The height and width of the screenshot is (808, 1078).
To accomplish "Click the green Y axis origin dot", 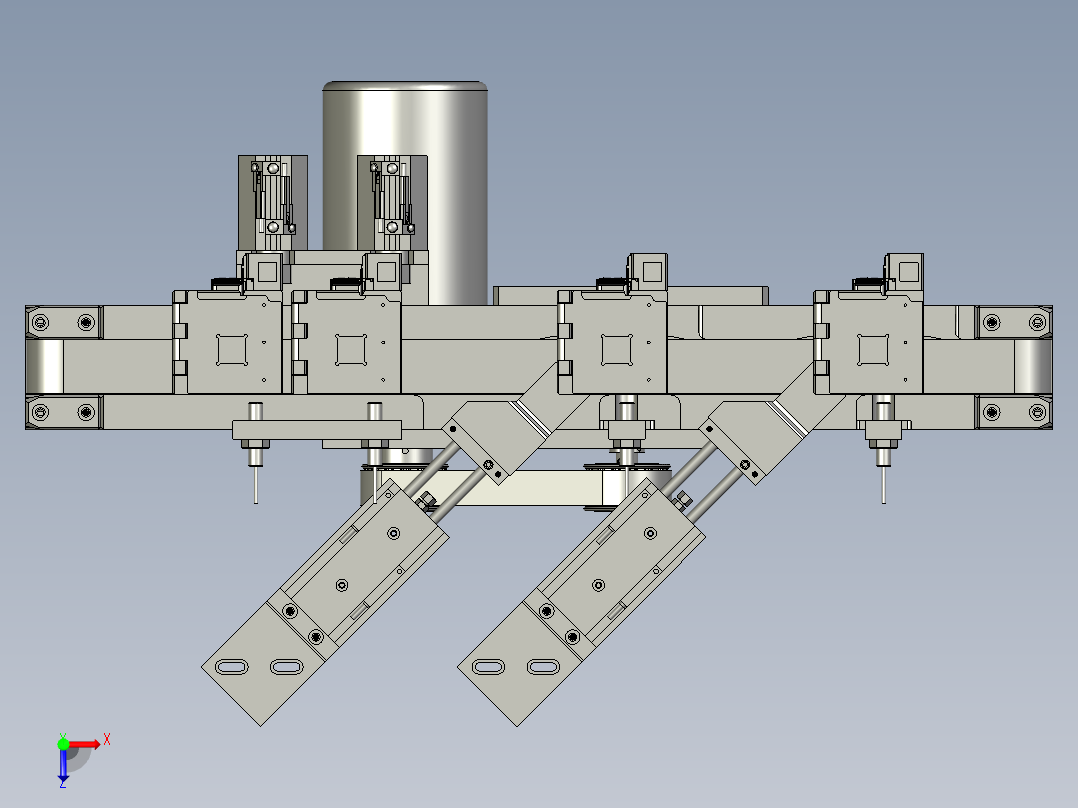I will tap(63, 743).
